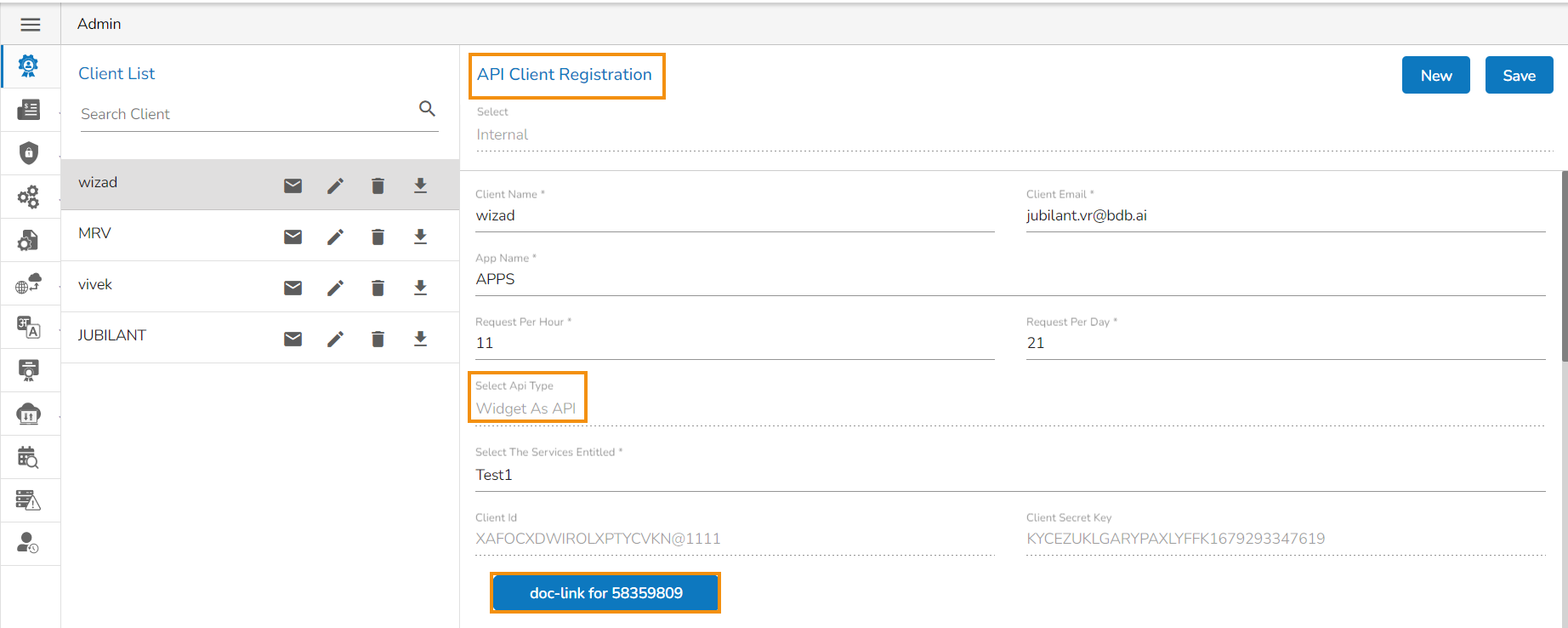The image size is (1568, 628).
Task: Click the New button
Action: (1435, 76)
